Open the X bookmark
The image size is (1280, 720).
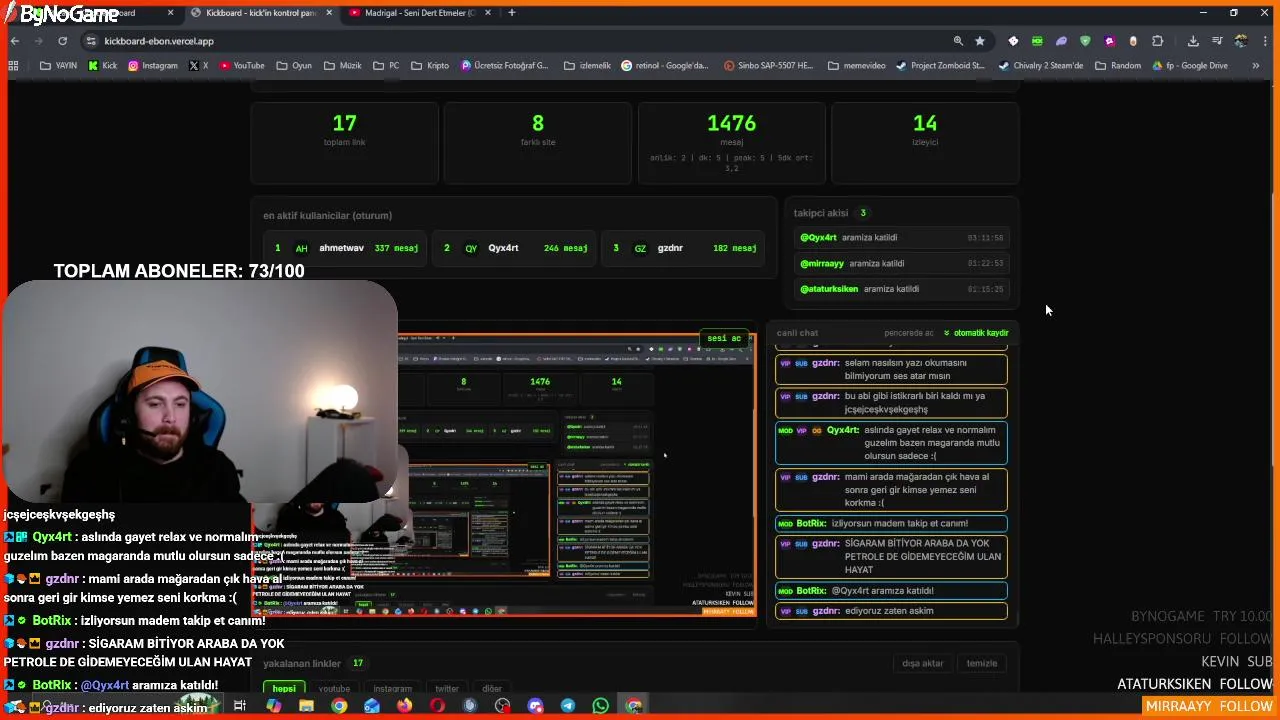point(199,66)
